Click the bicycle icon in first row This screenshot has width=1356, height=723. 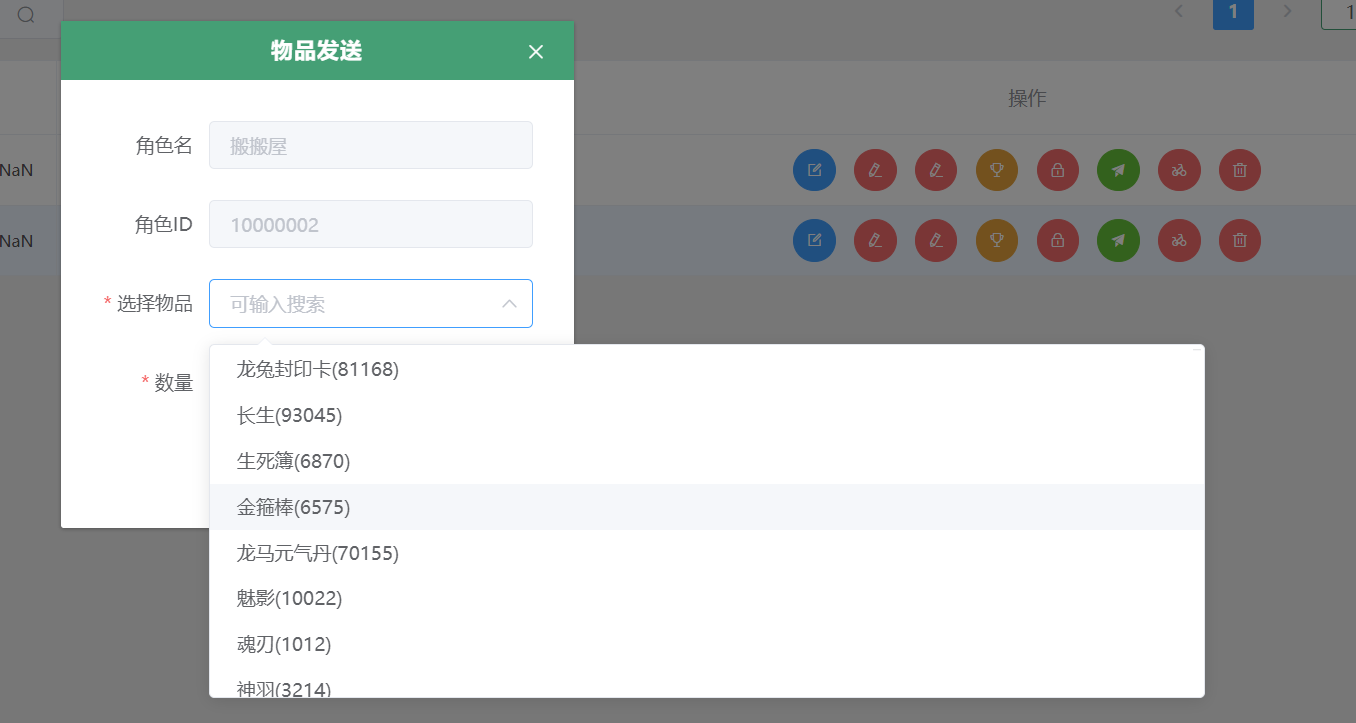(x=1179, y=170)
